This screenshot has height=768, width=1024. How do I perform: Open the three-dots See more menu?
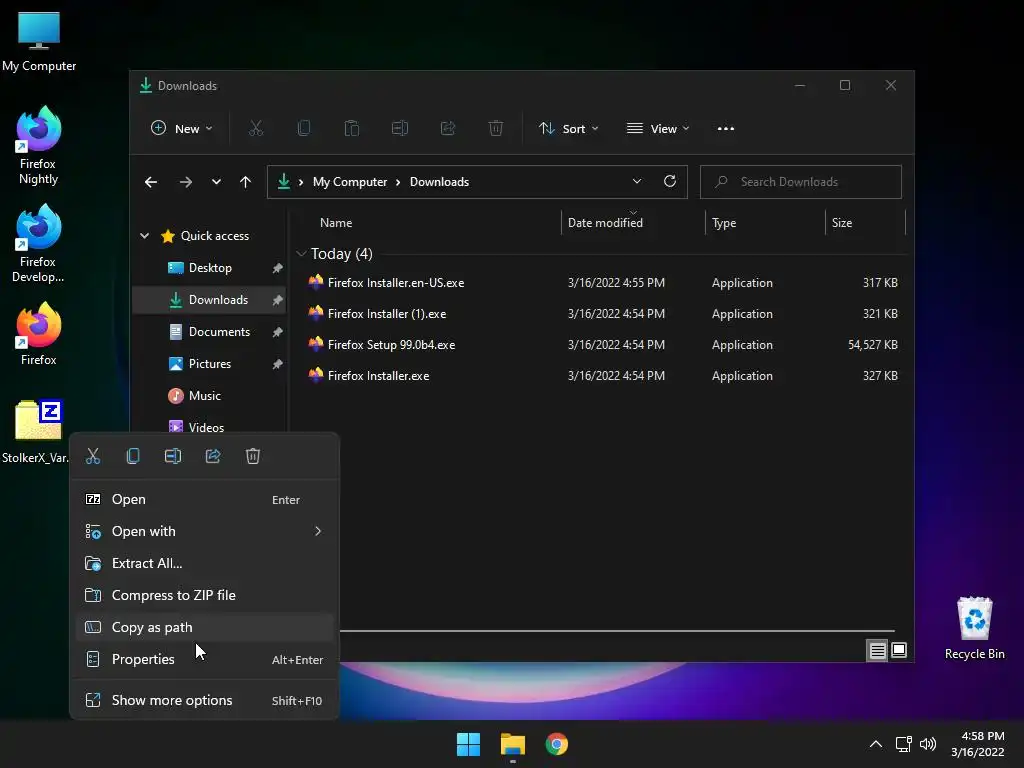[726, 129]
